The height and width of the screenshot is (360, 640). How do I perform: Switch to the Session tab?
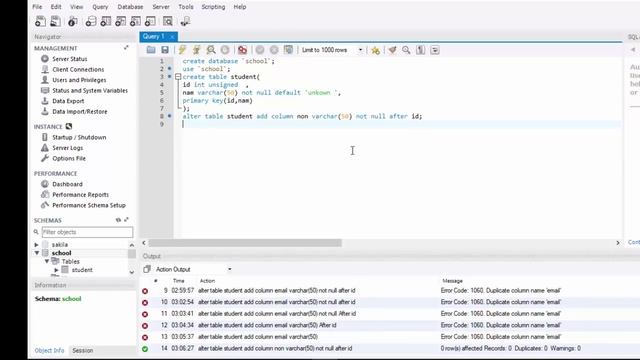click(82, 351)
